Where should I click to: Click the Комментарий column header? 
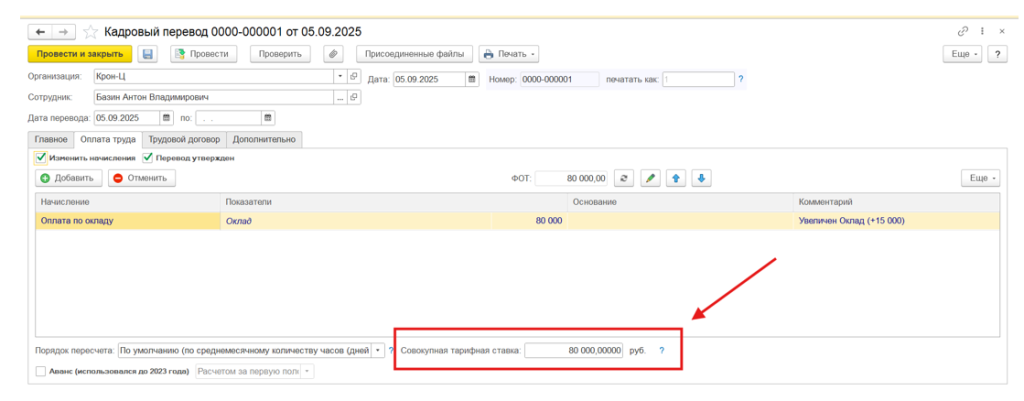[x=897, y=202]
